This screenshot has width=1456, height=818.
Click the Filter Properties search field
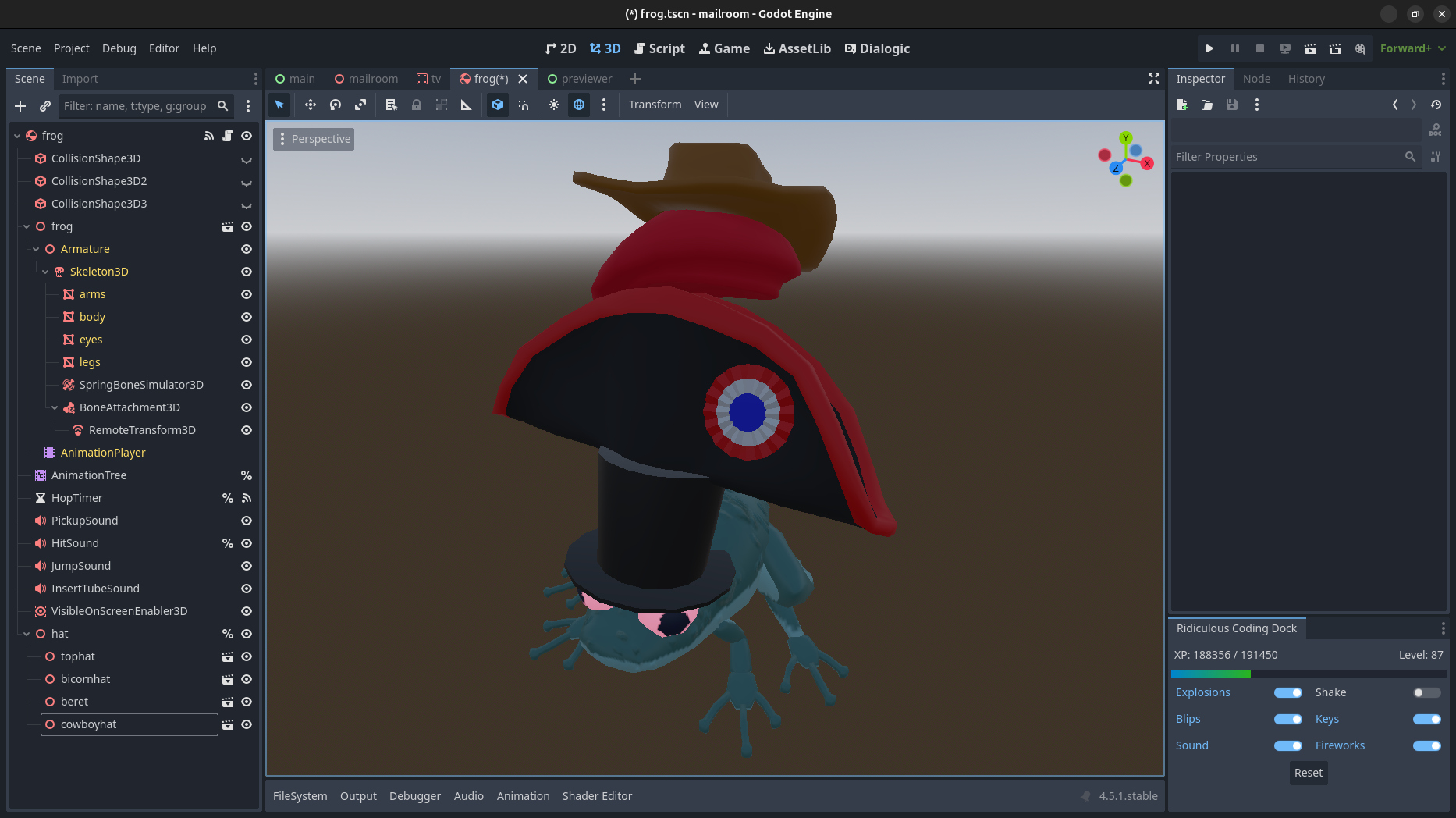pos(1287,157)
